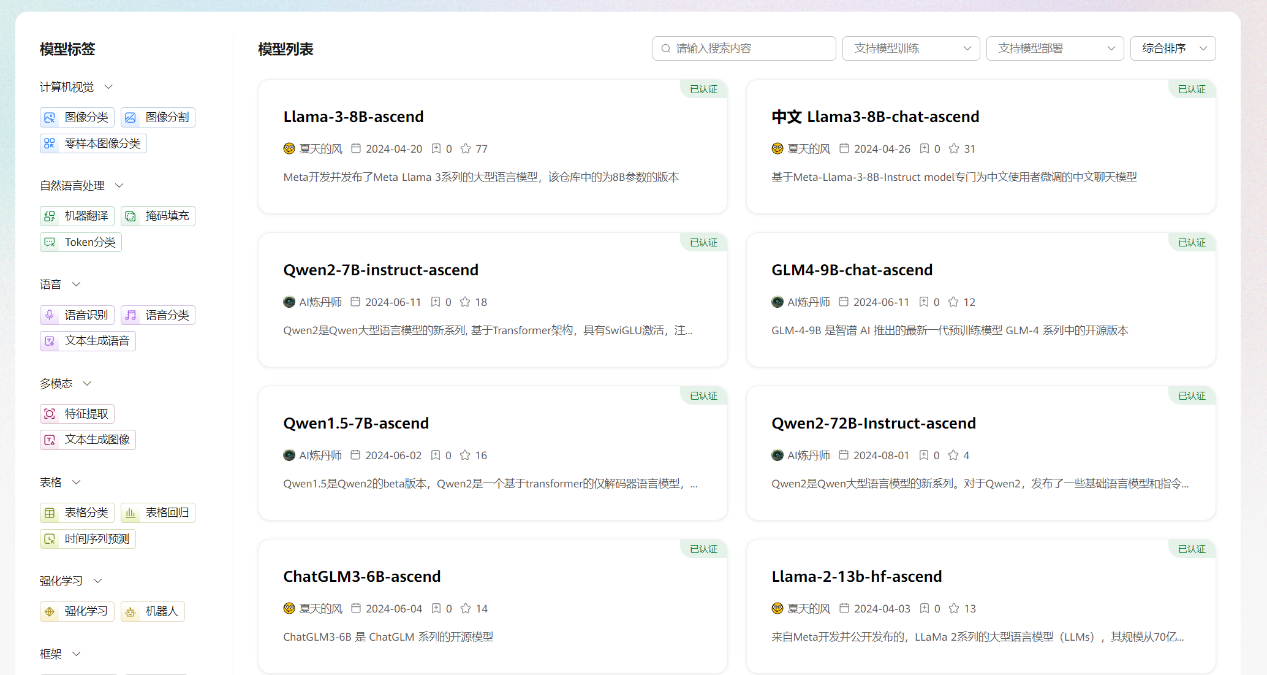Open the Qwen2-72B-Instruct-ascend model
Image resolution: width=1267 pixels, height=675 pixels.
(x=873, y=423)
